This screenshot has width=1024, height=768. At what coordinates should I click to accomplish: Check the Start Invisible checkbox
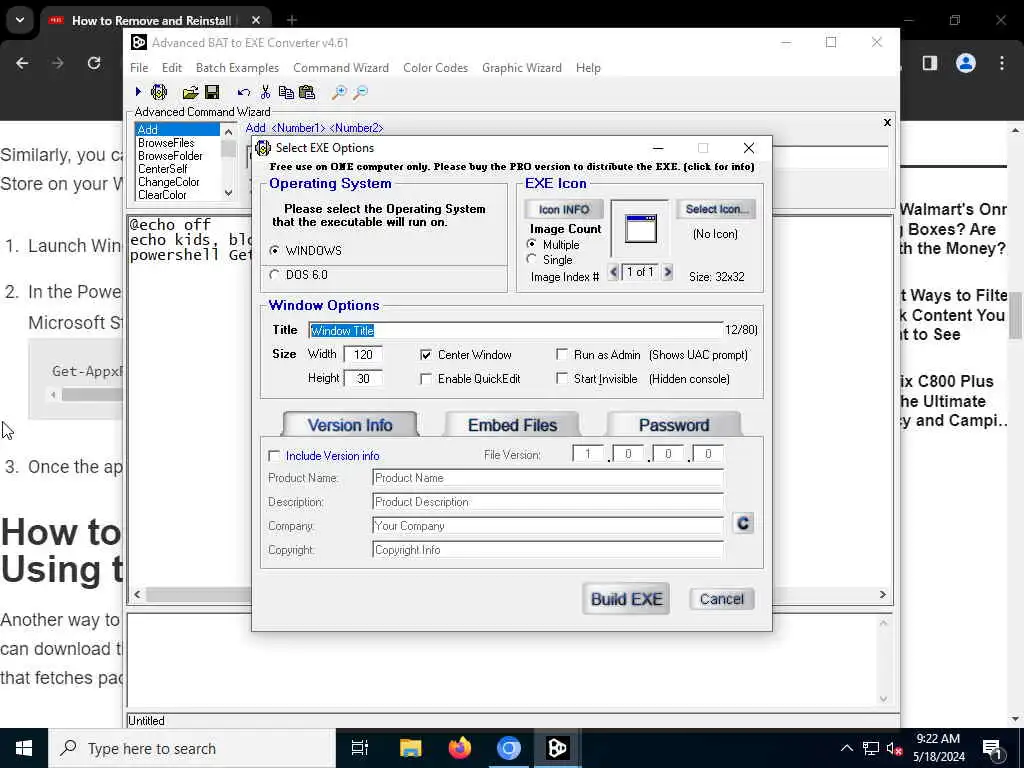[x=562, y=379]
